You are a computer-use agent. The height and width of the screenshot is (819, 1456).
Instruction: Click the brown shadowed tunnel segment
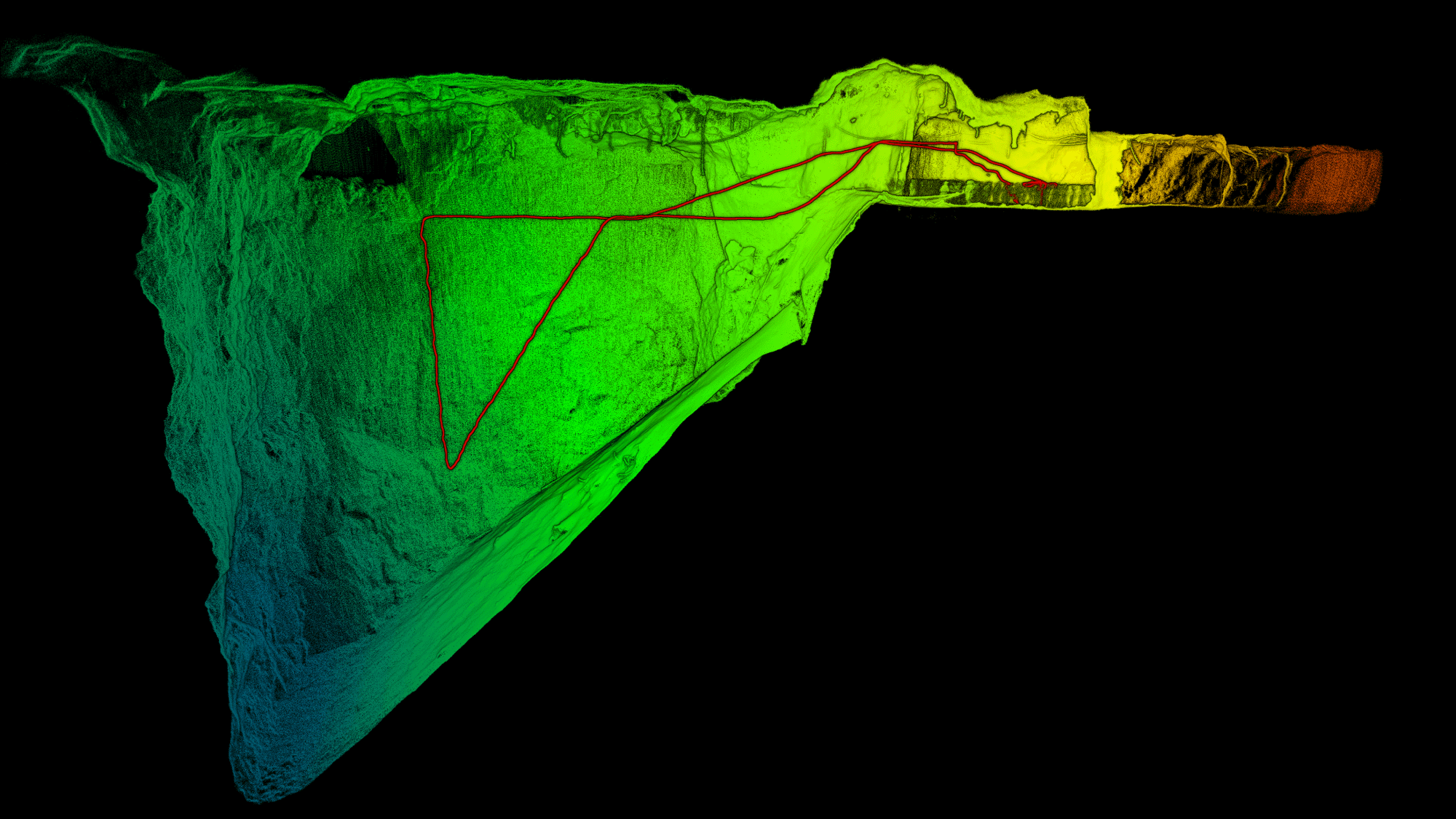[x=1252, y=177]
